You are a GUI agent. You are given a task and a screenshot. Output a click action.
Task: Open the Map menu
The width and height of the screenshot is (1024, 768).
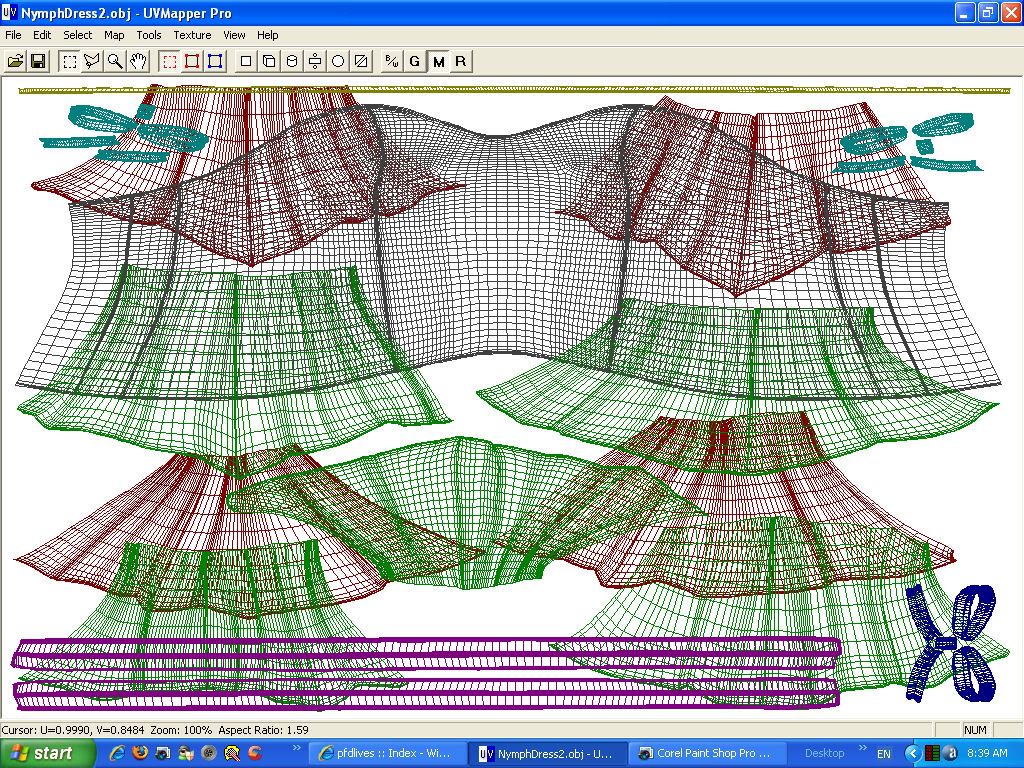tap(114, 35)
